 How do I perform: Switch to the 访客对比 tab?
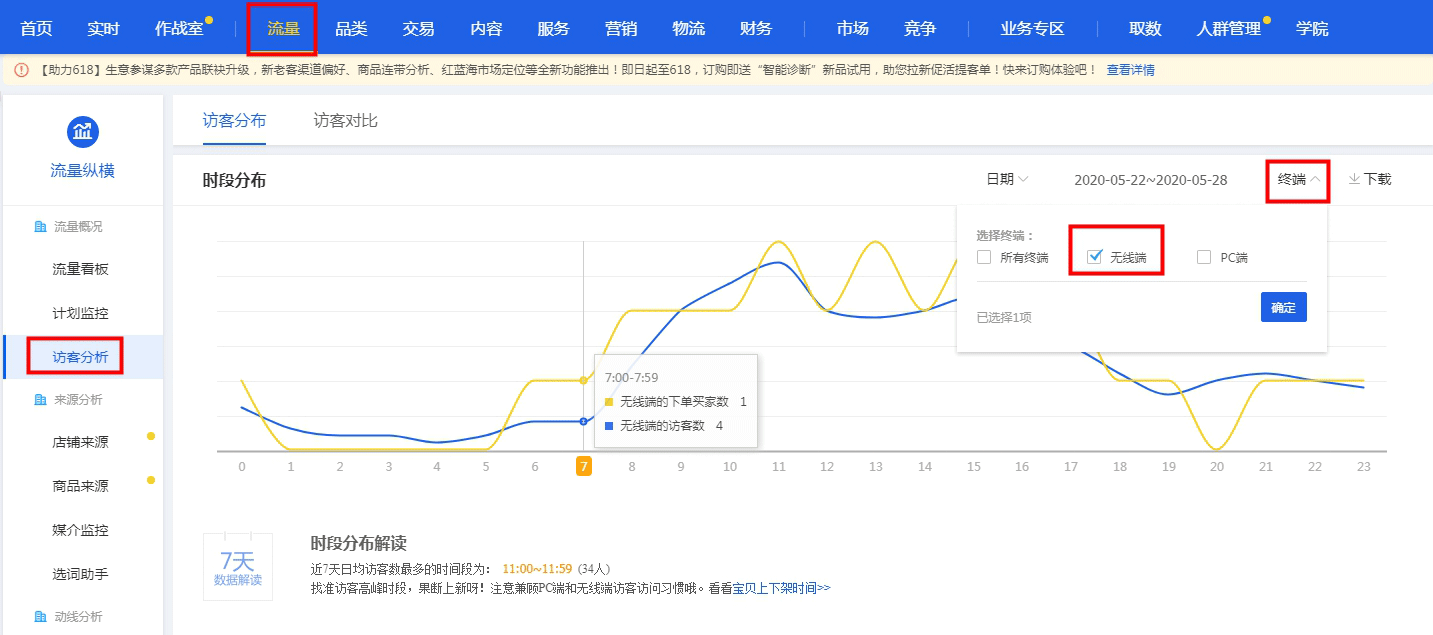tap(345, 121)
